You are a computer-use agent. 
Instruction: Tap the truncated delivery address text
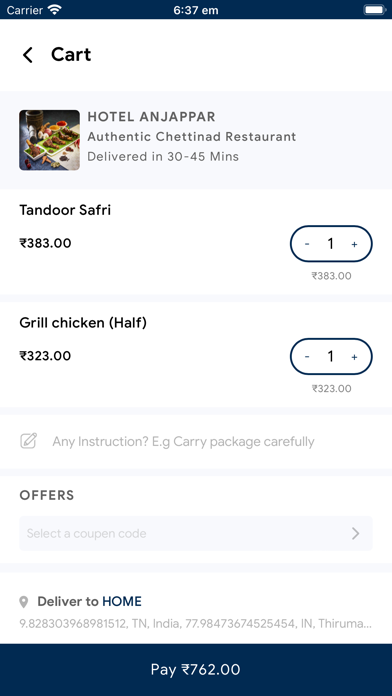196,624
